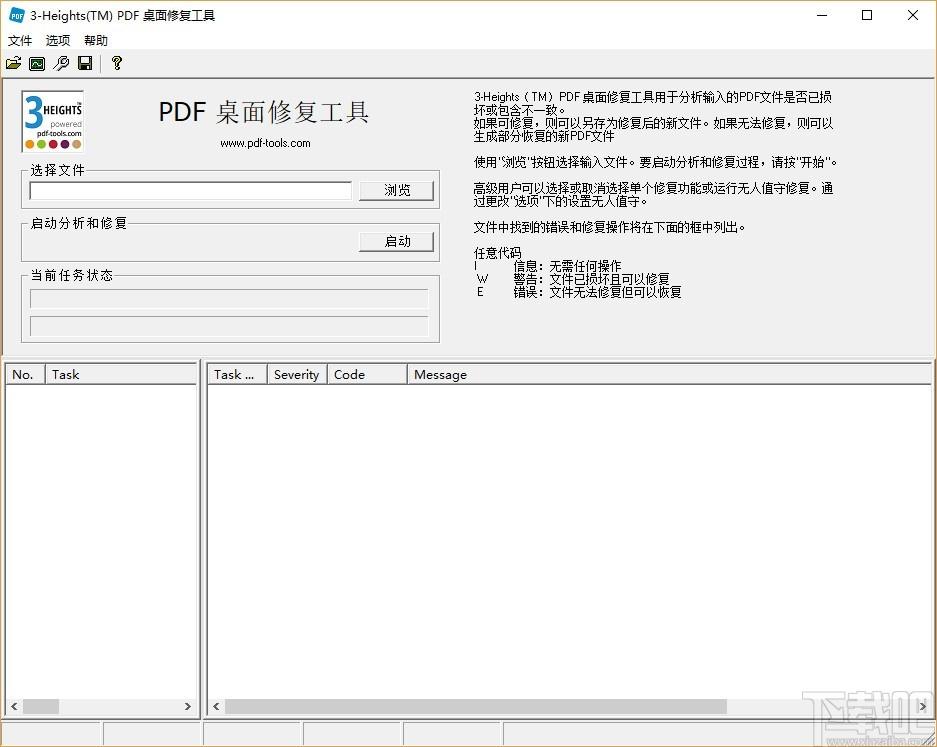Image resolution: width=937 pixels, height=747 pixels.
Task: Click the start analysis monitor toolbar icon
Action: pos(37,63)
